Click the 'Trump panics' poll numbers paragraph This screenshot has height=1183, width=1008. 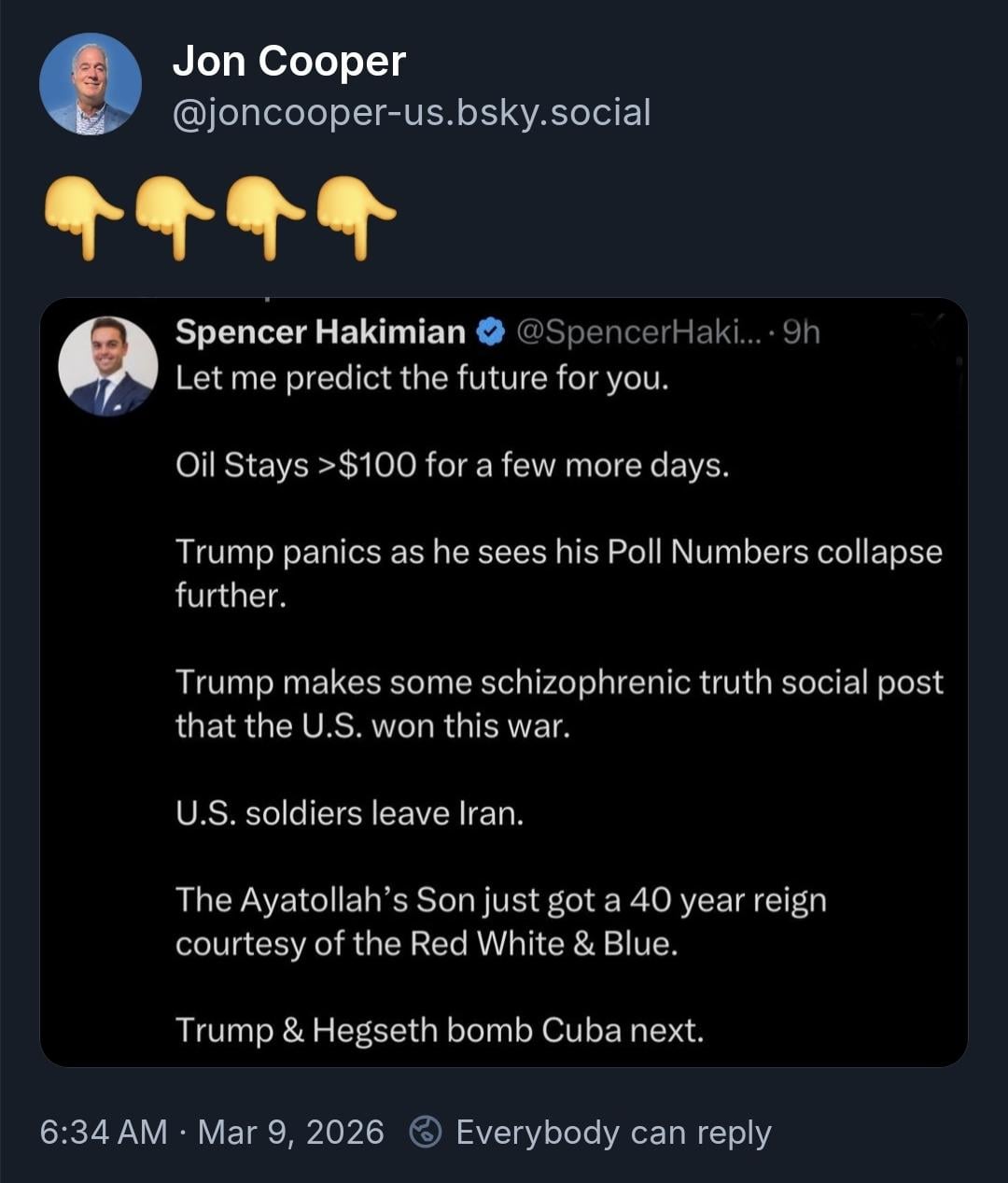(558, 572)
